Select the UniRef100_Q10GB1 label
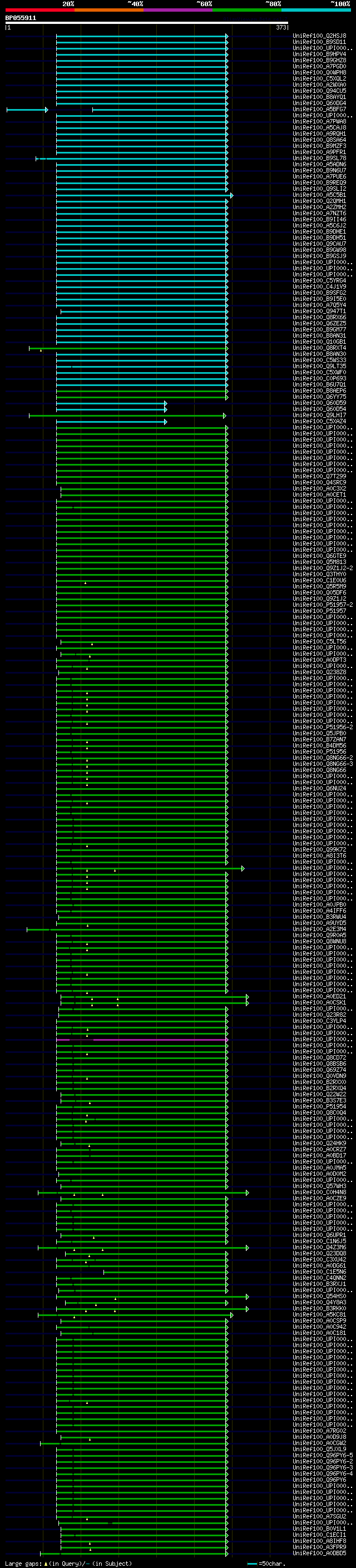 click(x=319, y=342)
